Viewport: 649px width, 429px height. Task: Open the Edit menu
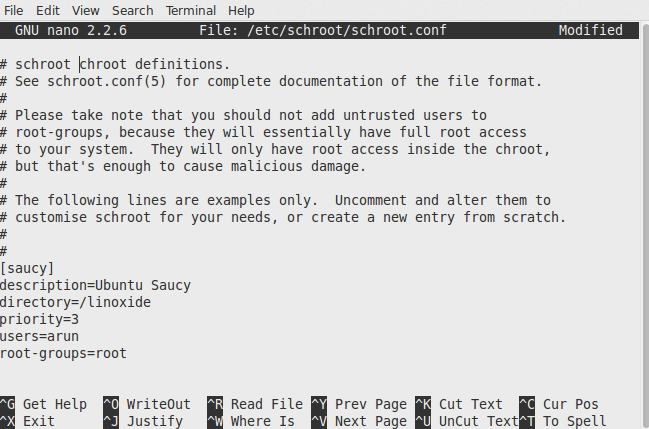[x=48, y=10]
